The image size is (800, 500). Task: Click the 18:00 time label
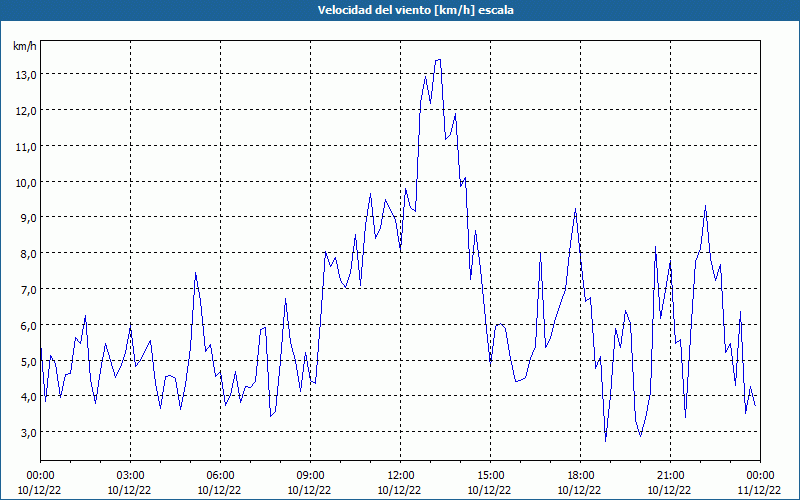coord(581,476)
